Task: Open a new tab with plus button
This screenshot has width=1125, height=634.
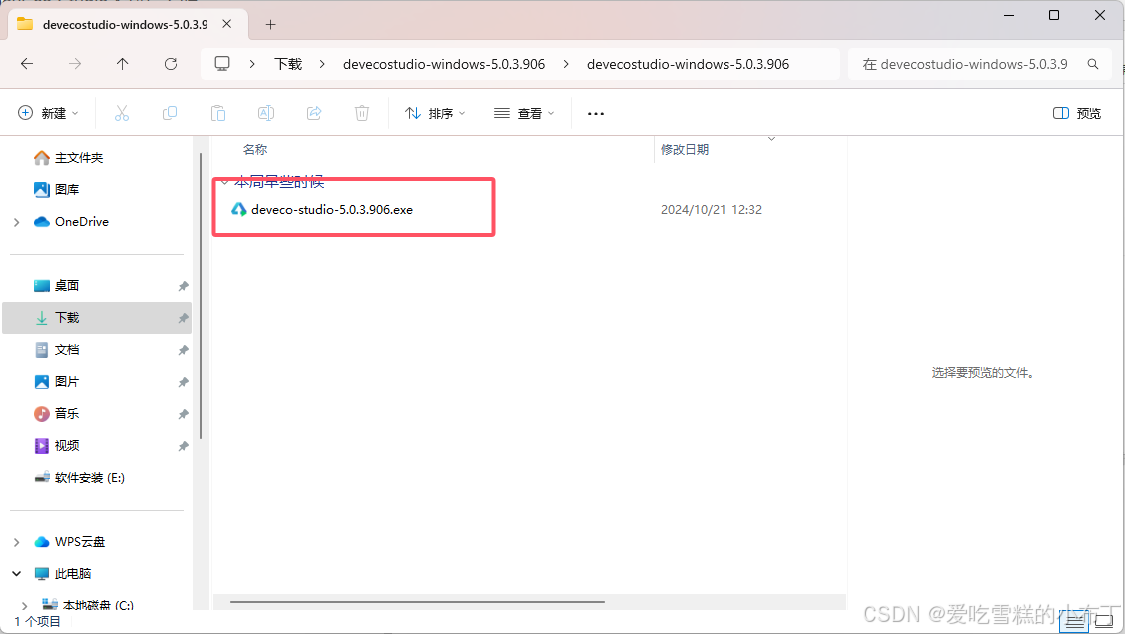Action: pyautogui.click(x=270, y=24)
